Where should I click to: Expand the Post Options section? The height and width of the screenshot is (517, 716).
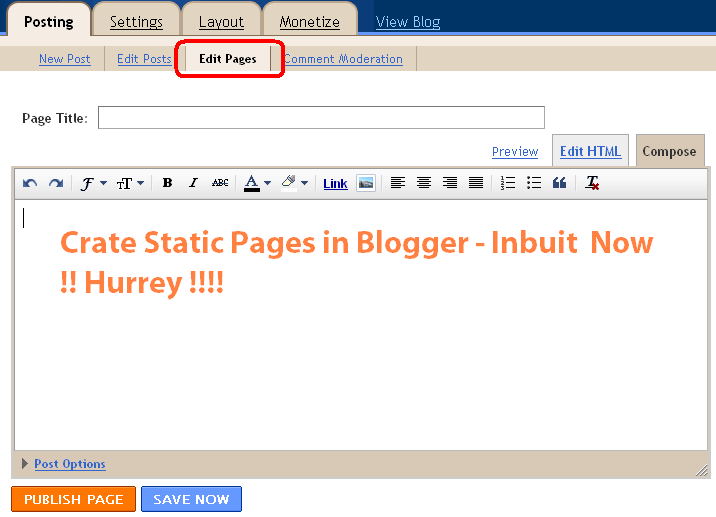(x=25, y=464)
